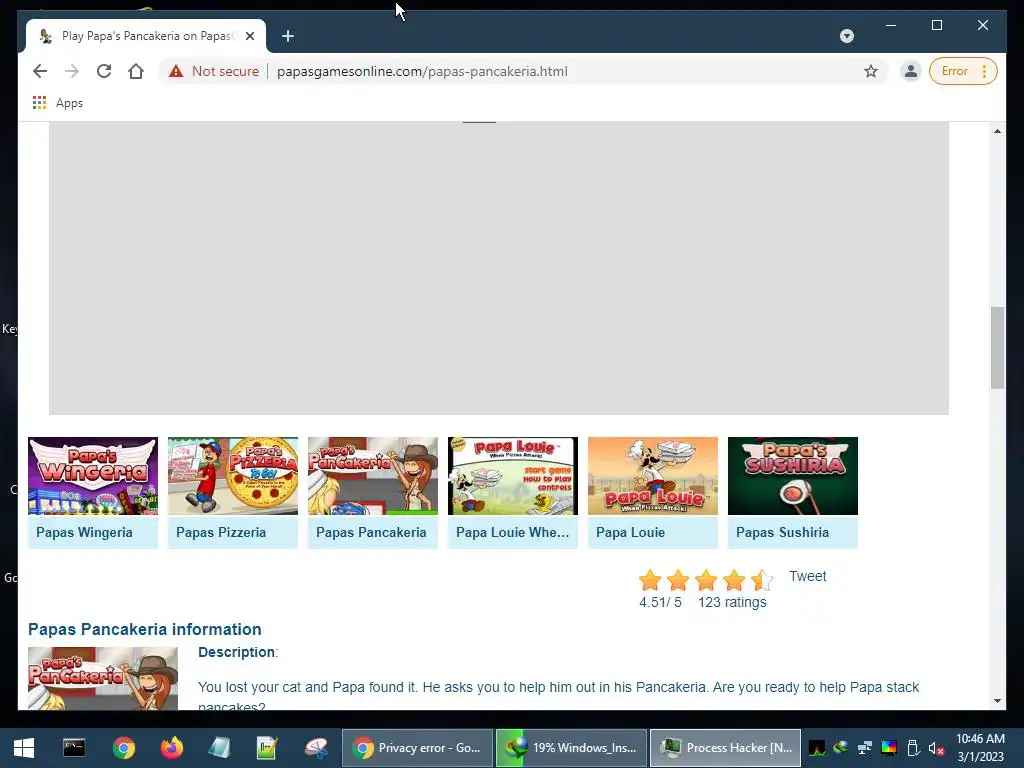Launch Firefox from the taskbar

(172, 748)
